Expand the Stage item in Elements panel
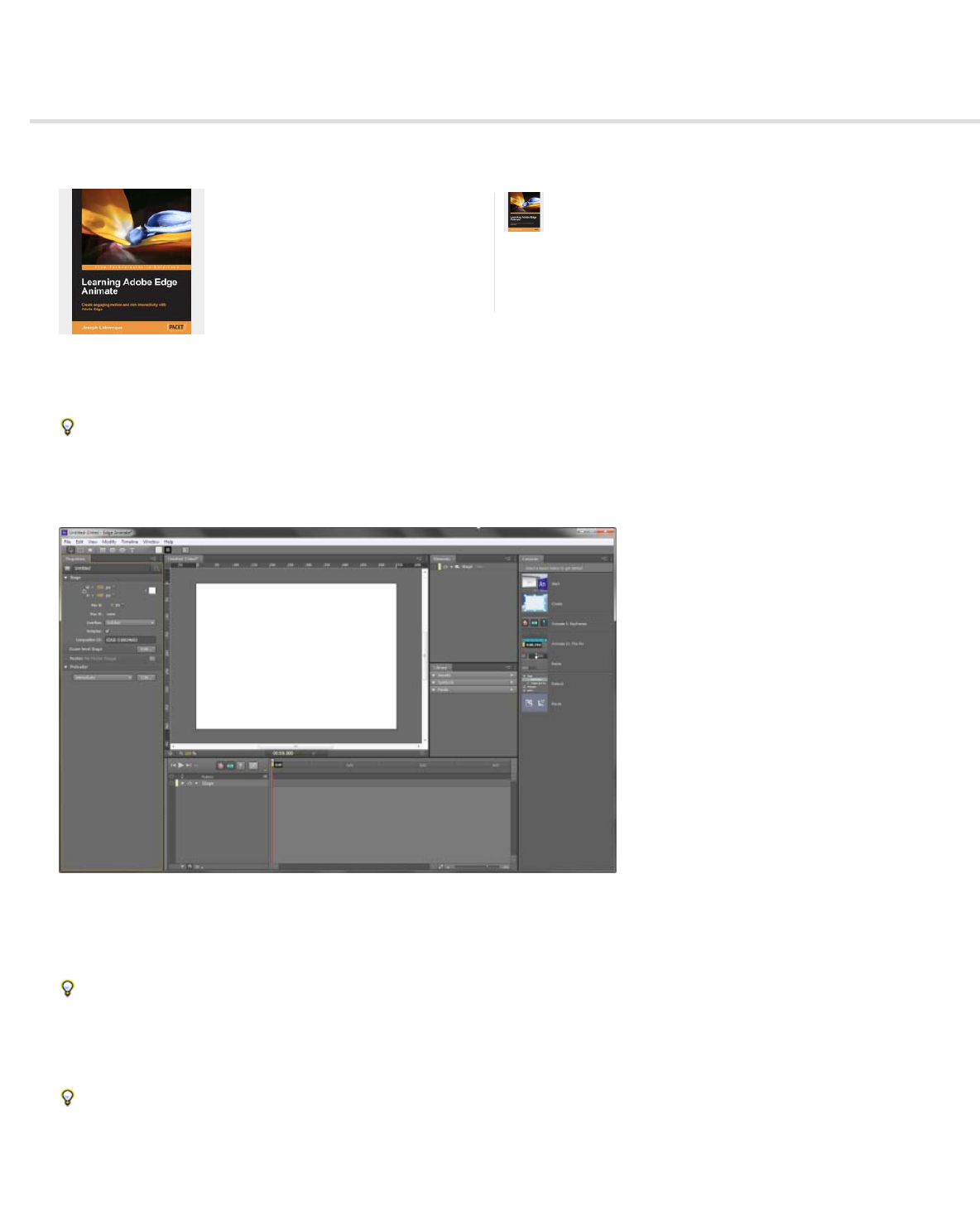 [452, 567]
